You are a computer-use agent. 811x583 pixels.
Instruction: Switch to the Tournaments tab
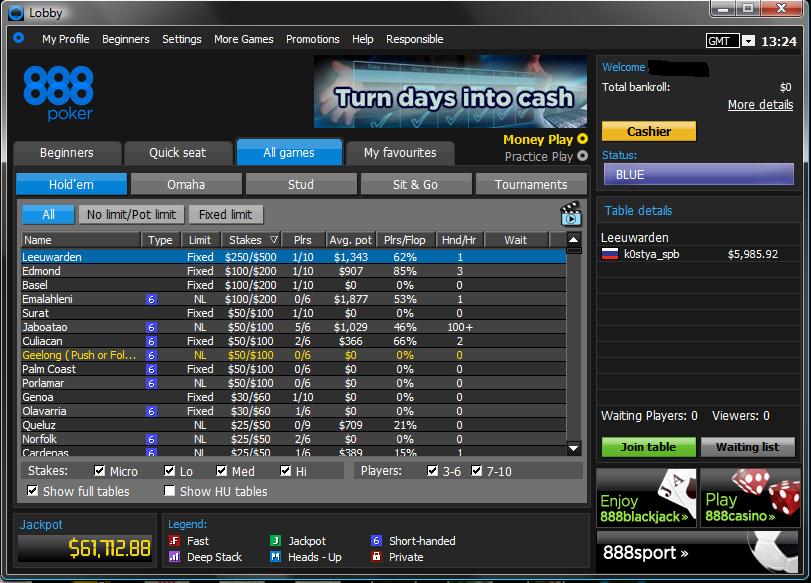point(531,185)
